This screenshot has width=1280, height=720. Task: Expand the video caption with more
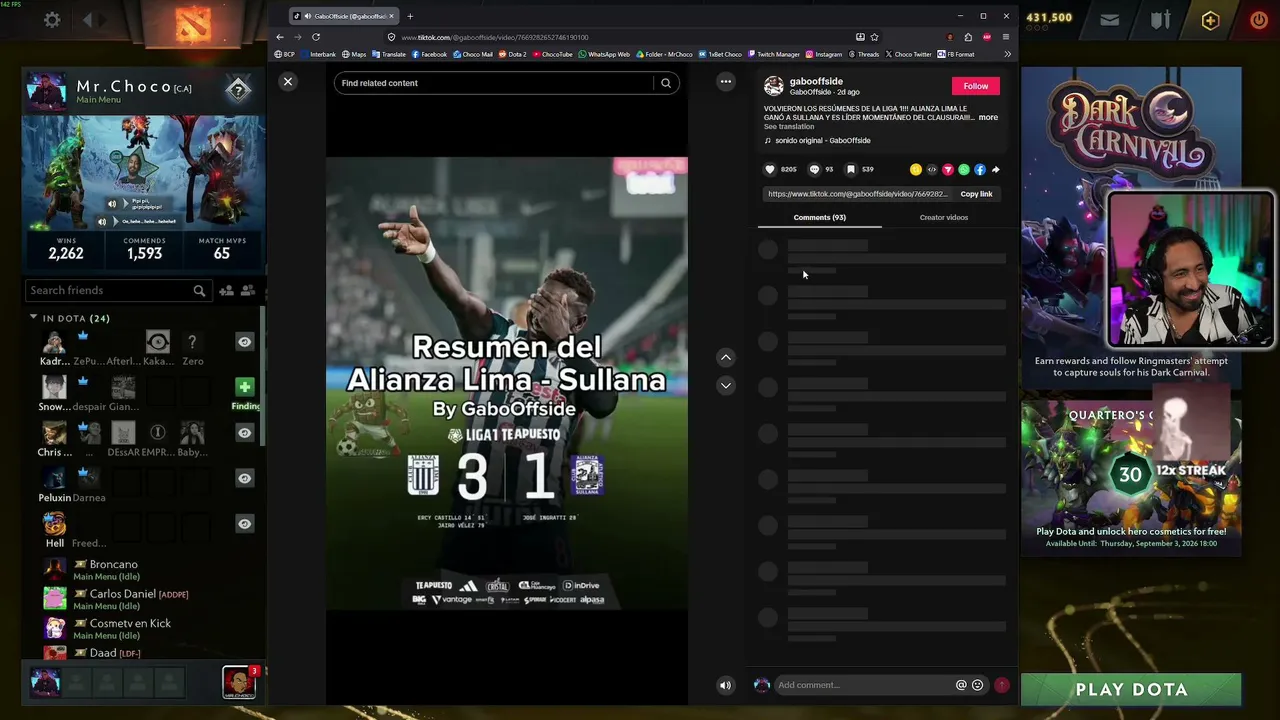988,117
